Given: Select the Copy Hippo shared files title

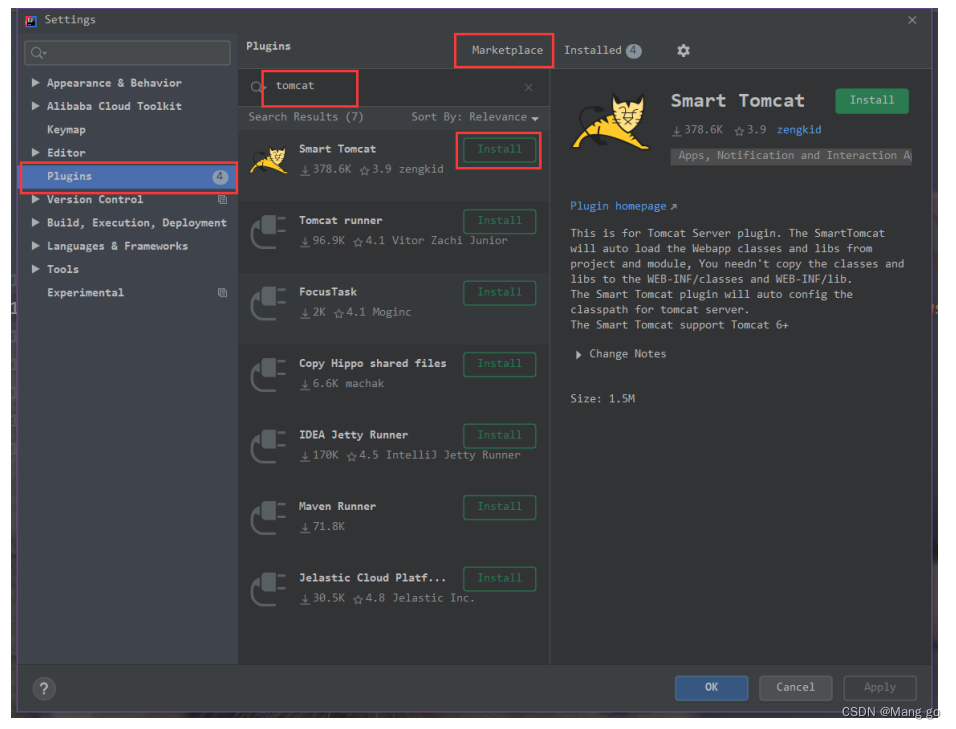Looking at the screenshot, I should click(x=372, y=363).
